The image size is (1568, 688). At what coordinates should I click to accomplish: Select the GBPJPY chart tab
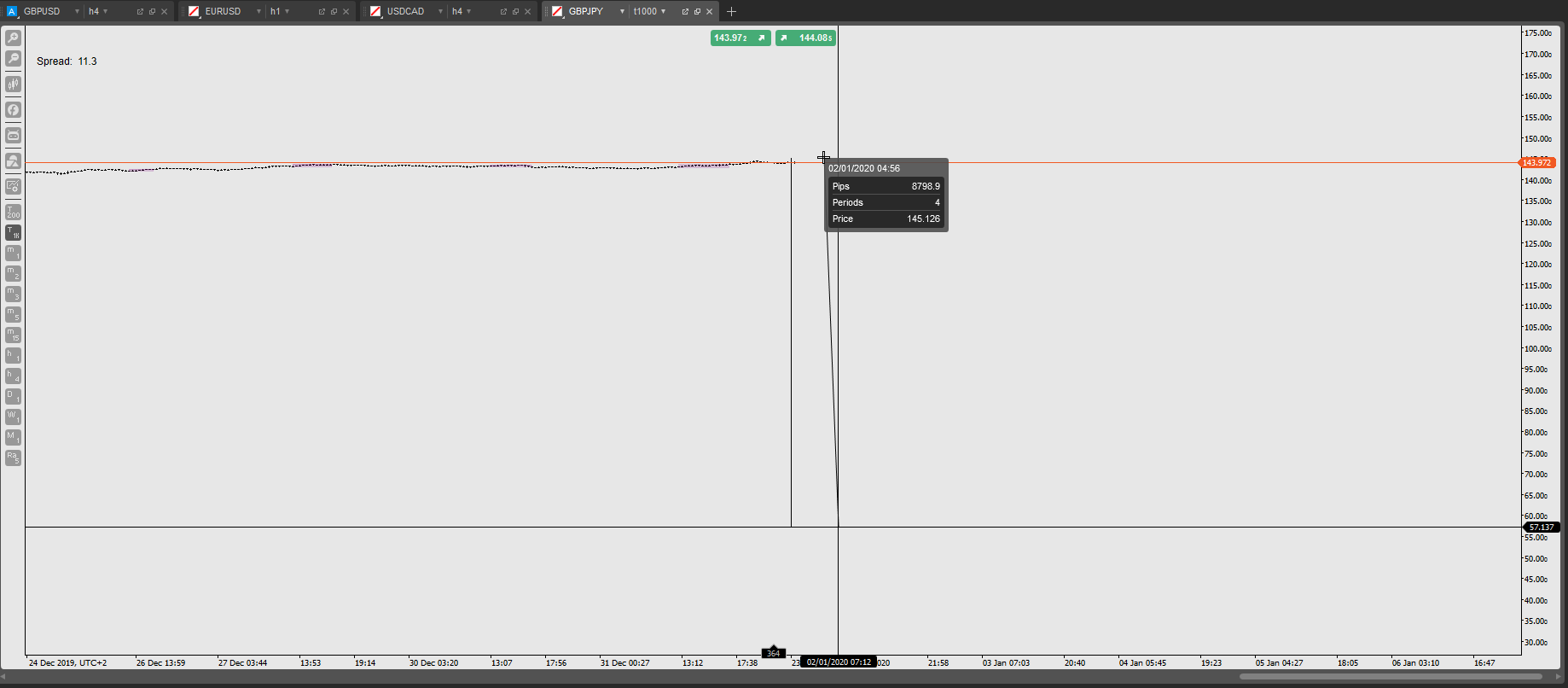pos(585,11)
